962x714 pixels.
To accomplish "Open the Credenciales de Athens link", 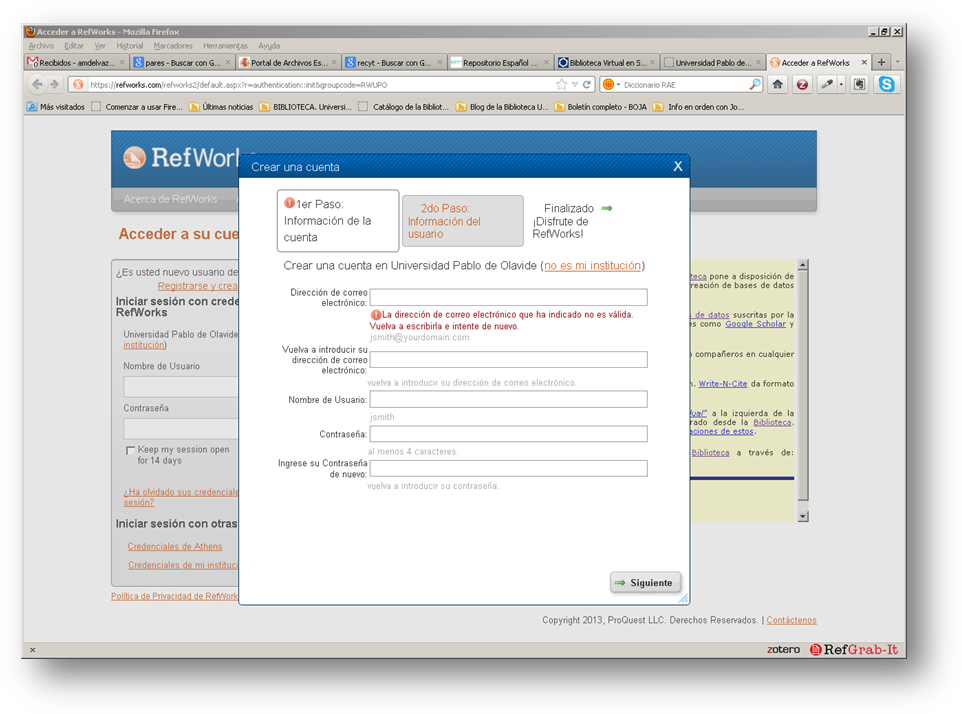I will coord(175,547).
